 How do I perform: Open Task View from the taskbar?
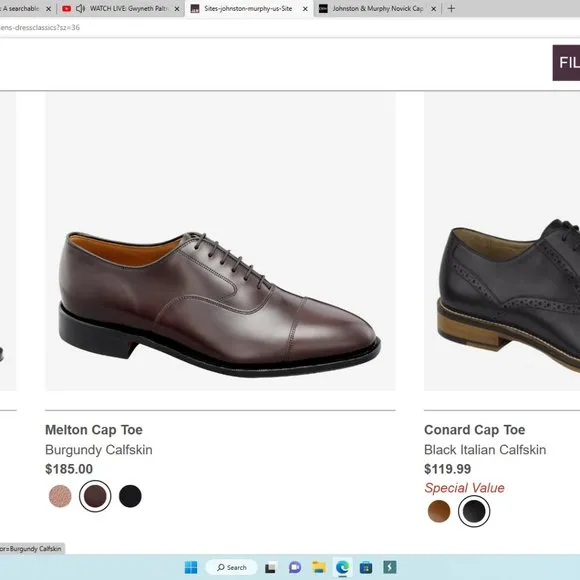pos(270,567)
